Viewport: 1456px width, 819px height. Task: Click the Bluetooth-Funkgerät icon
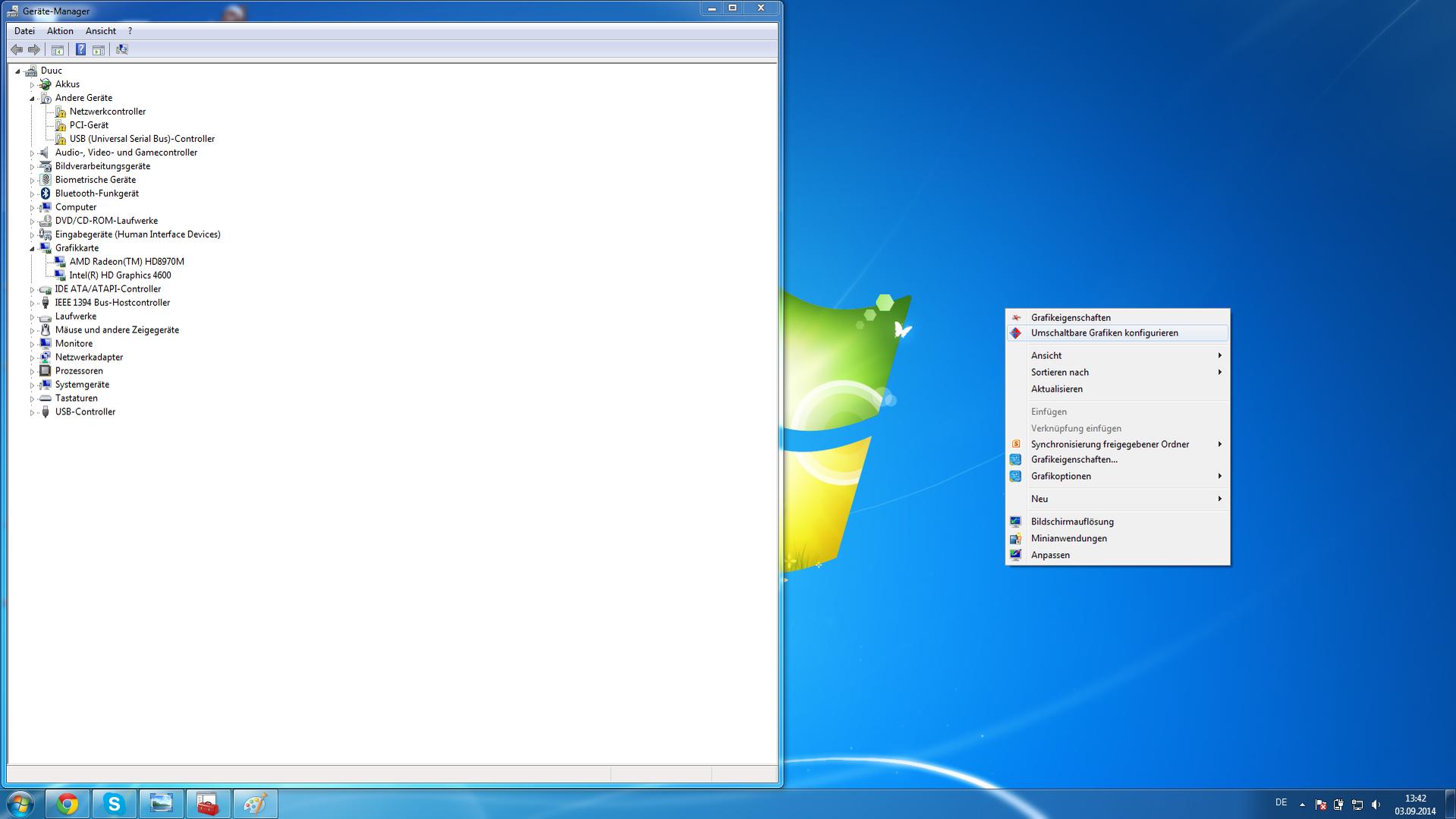46,194
